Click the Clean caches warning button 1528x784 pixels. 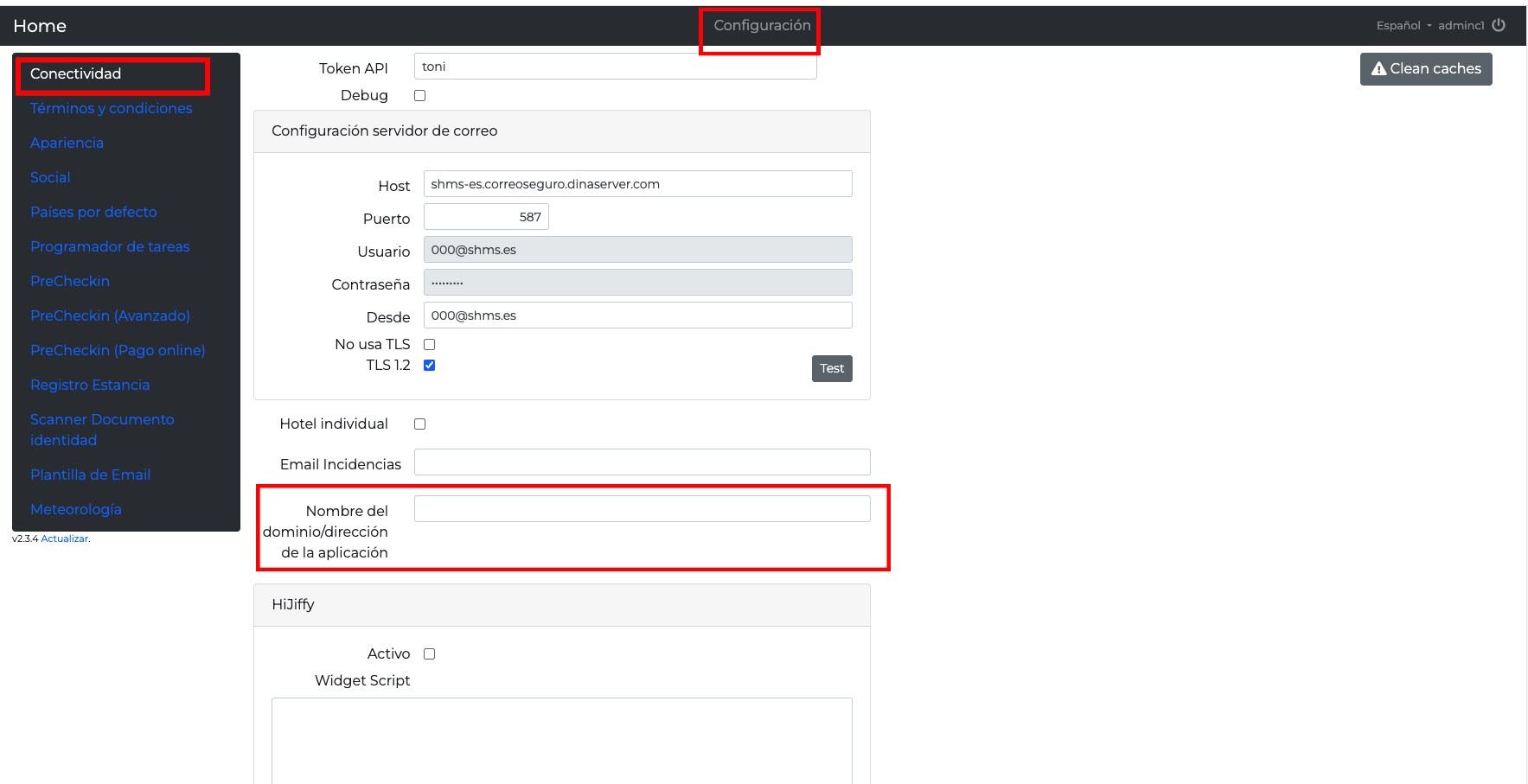(1425, 69)
